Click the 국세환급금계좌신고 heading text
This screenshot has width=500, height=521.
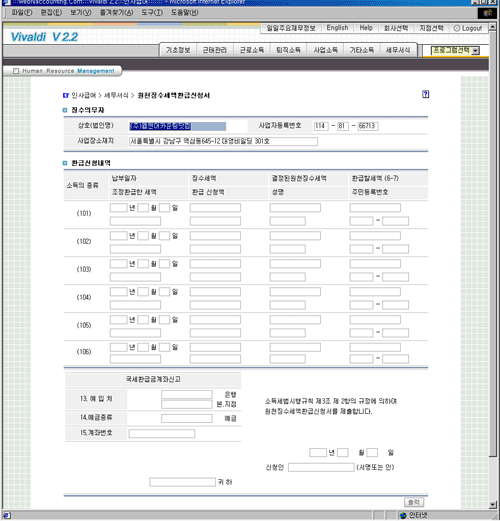(x=153, y=379)
